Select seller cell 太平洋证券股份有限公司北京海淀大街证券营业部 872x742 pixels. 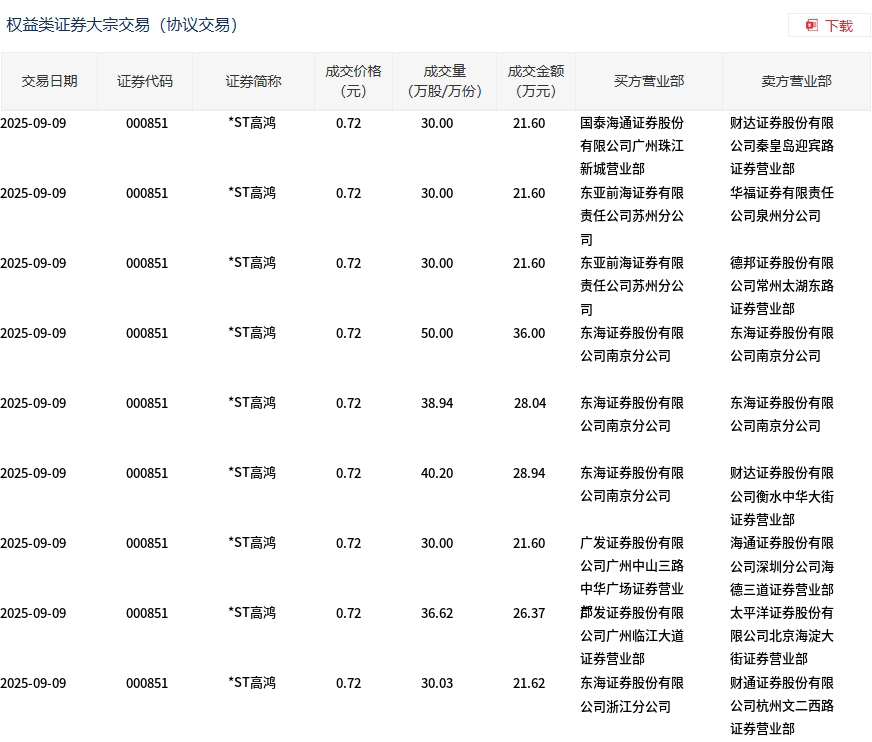(782, 636)
